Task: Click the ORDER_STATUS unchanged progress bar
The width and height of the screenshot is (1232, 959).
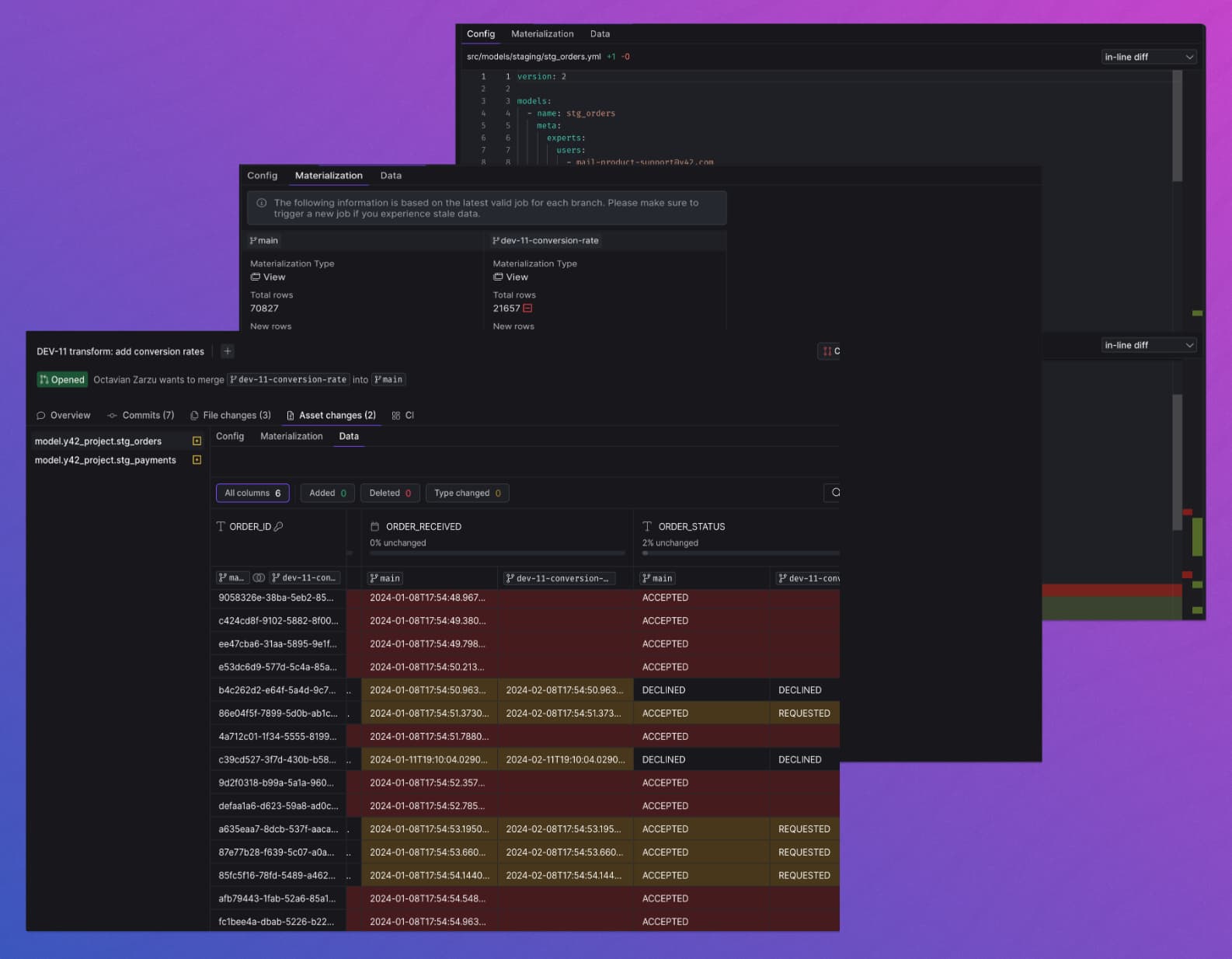Action: point(740,553)
